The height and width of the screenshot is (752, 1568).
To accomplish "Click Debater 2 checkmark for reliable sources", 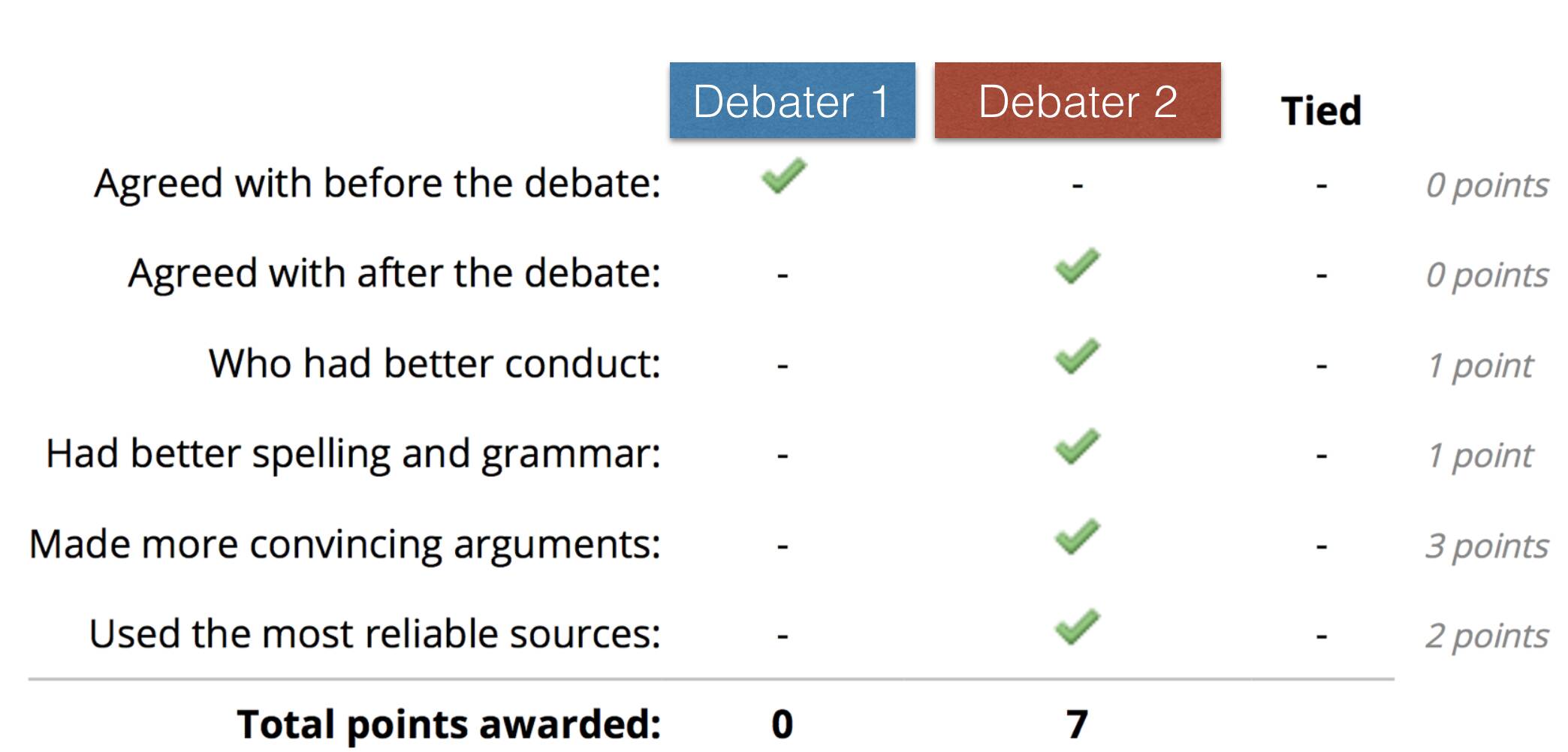I will [x=1077, y=626].
